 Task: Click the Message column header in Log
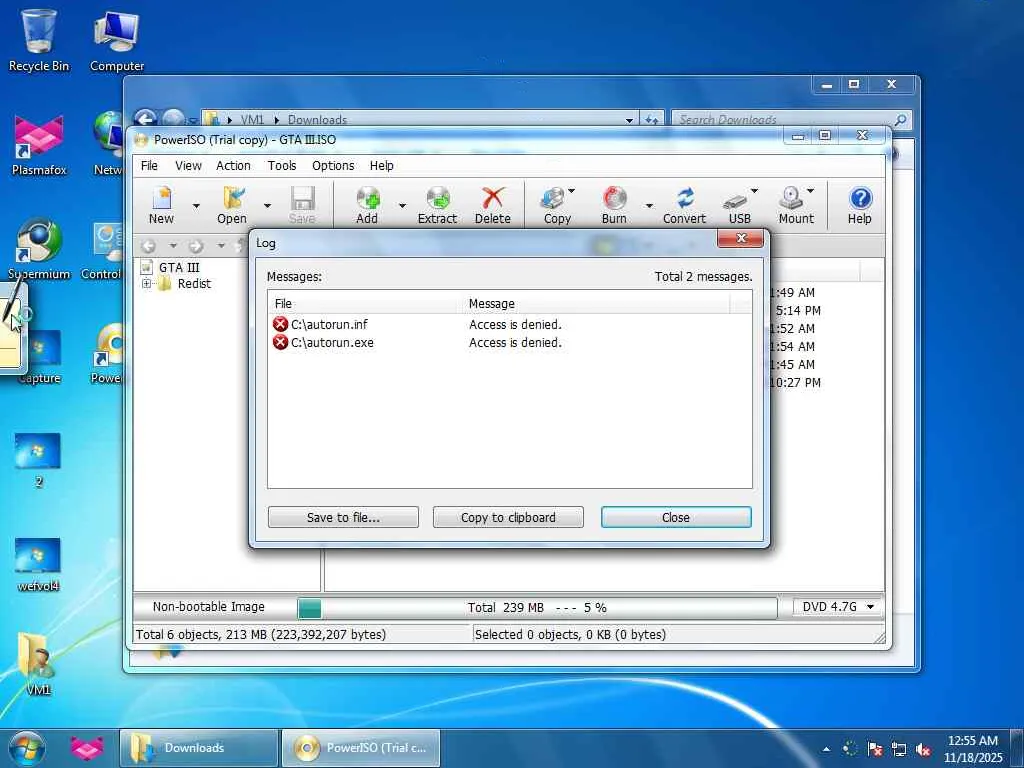(596, 304)
